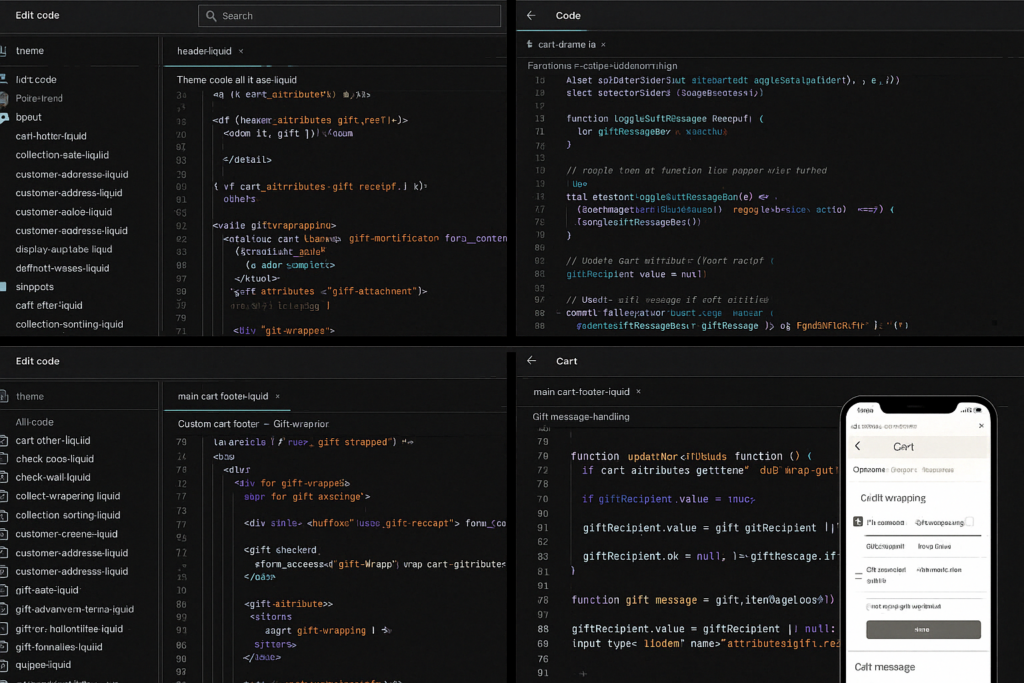Open "collection-sontiing-iquid" file

[x=69, y=325]
